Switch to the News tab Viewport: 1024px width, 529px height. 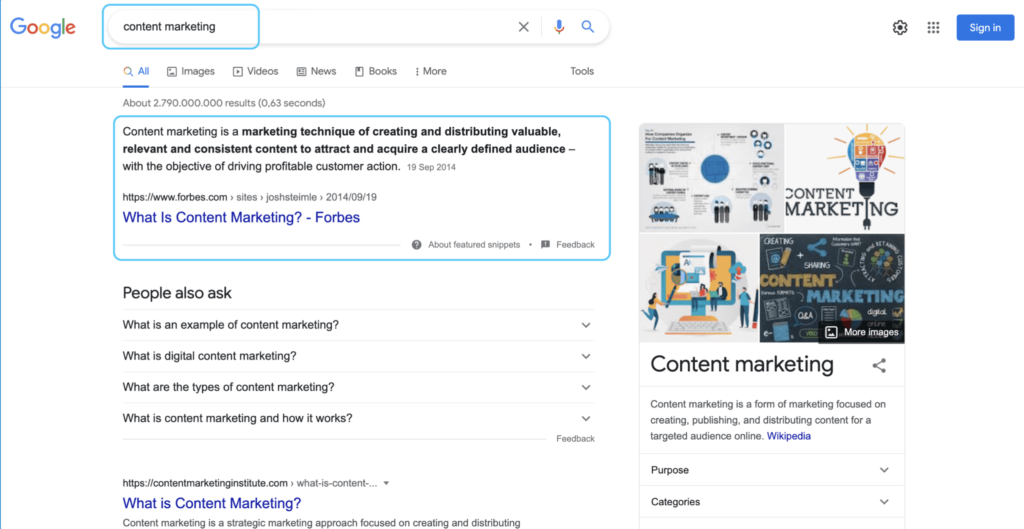click(x=316, y=72)
